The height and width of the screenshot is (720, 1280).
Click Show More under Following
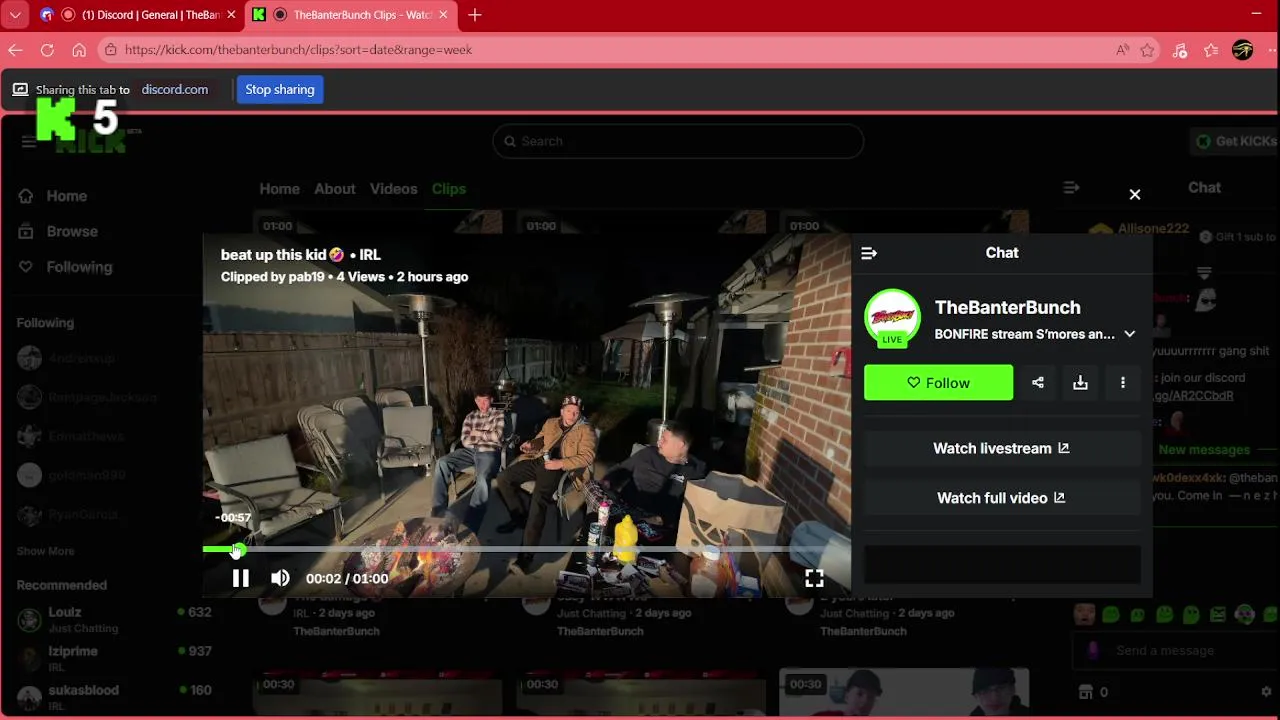[45, 551]
